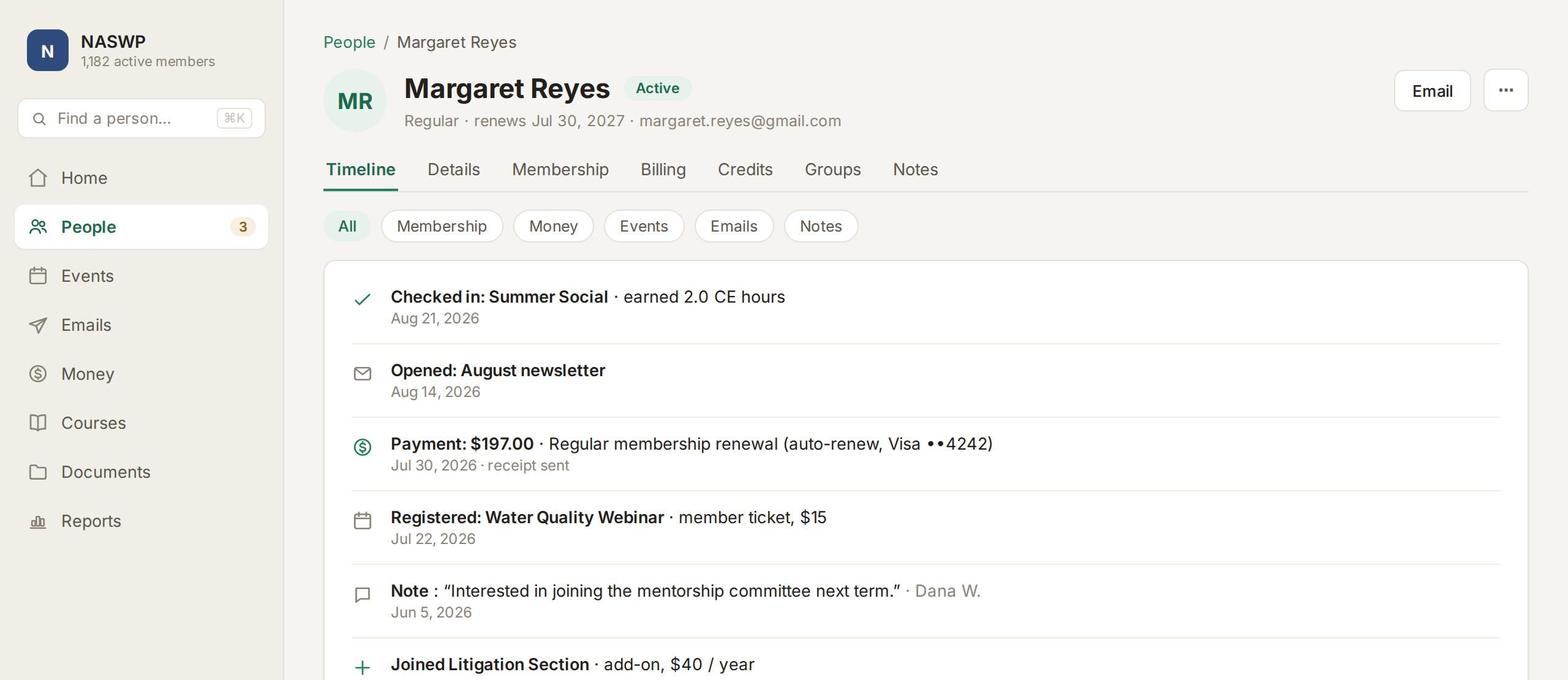Filter timeline by Membership chip

(442, 226)
